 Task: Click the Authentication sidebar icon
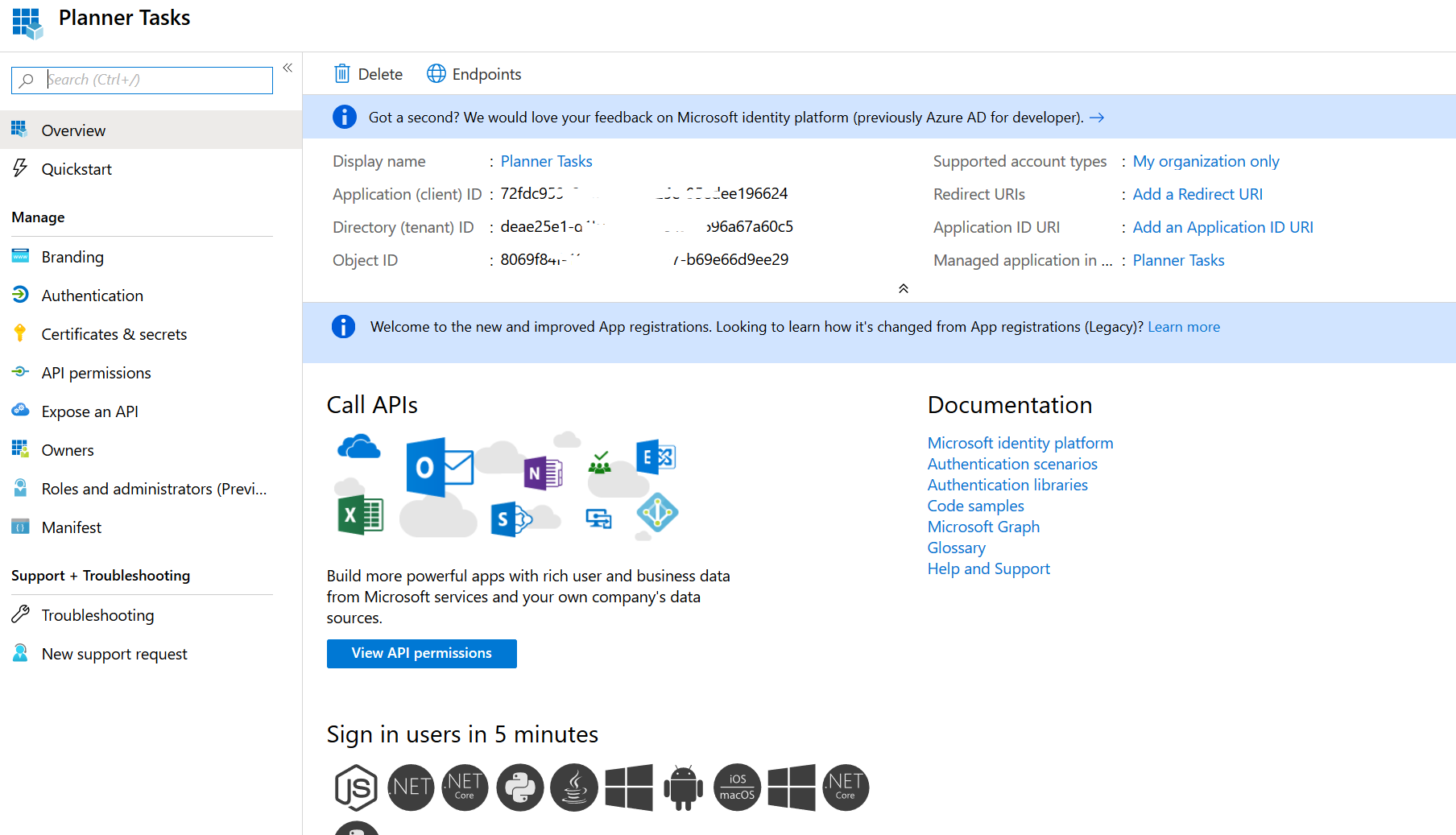(20, 295)
